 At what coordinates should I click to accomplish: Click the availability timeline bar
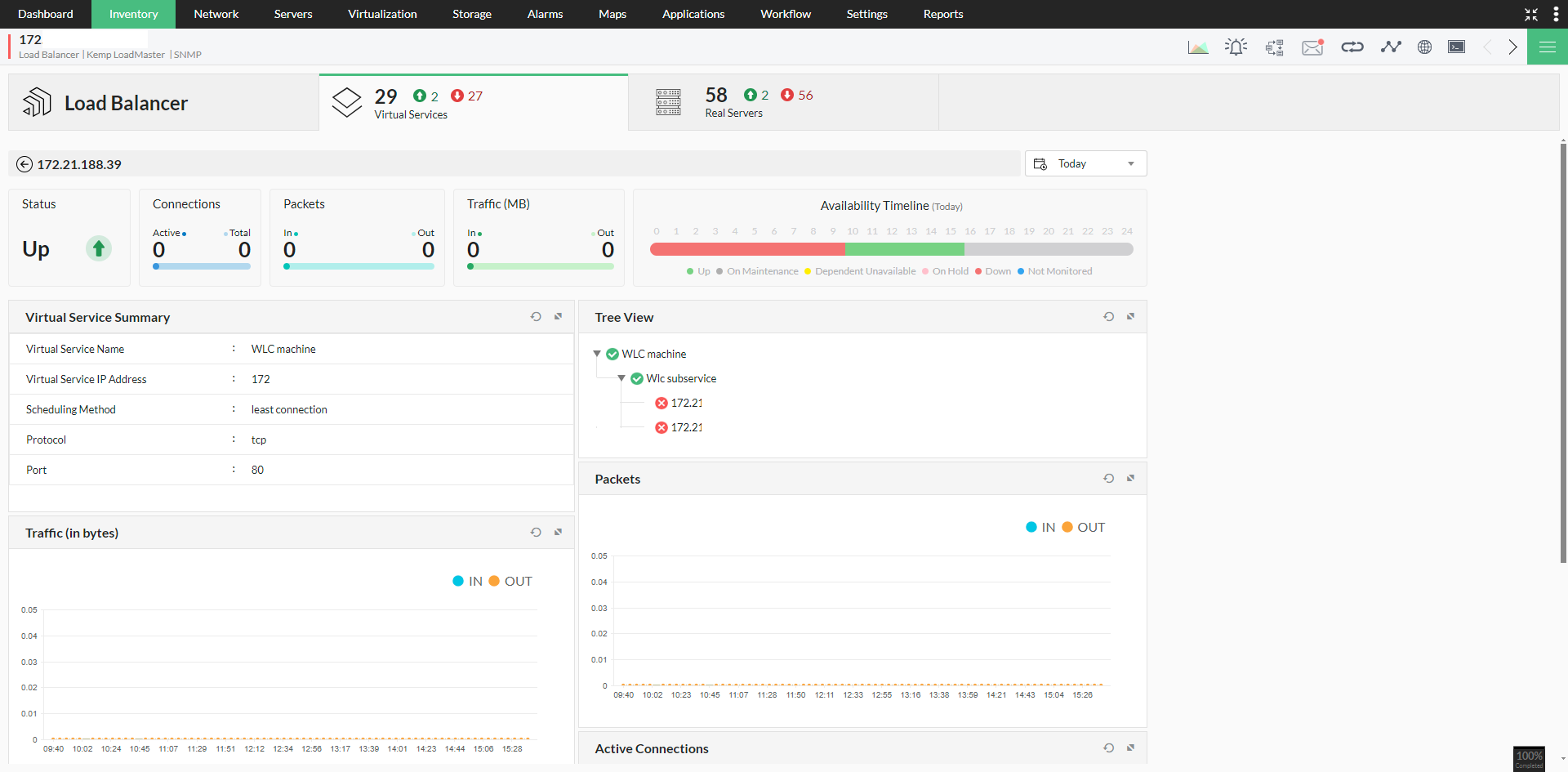(x=891, y=249)
